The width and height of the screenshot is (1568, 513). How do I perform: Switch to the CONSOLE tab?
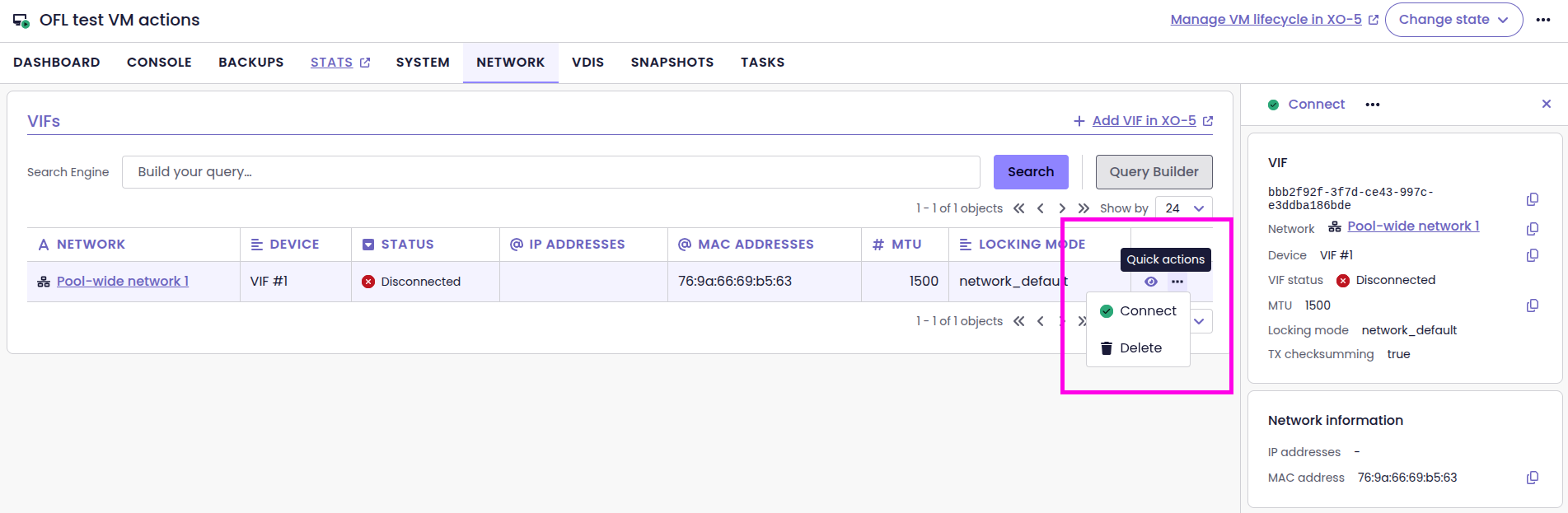pos(159,63)
